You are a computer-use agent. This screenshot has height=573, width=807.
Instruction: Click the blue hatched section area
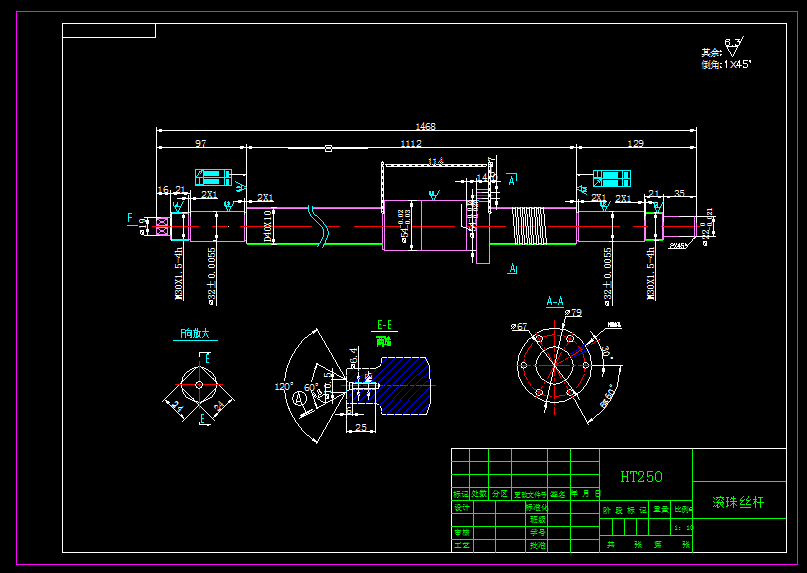[404, 385]
